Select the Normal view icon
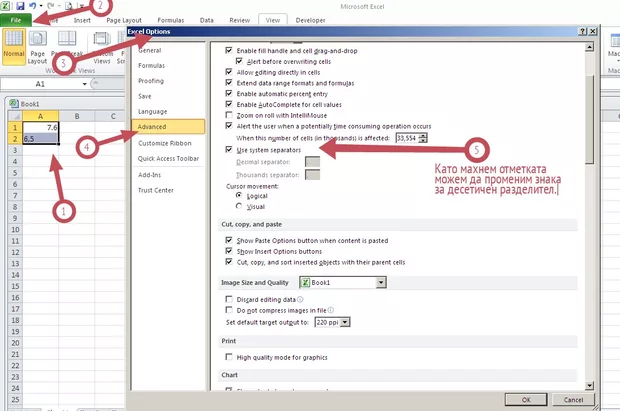 14,46
